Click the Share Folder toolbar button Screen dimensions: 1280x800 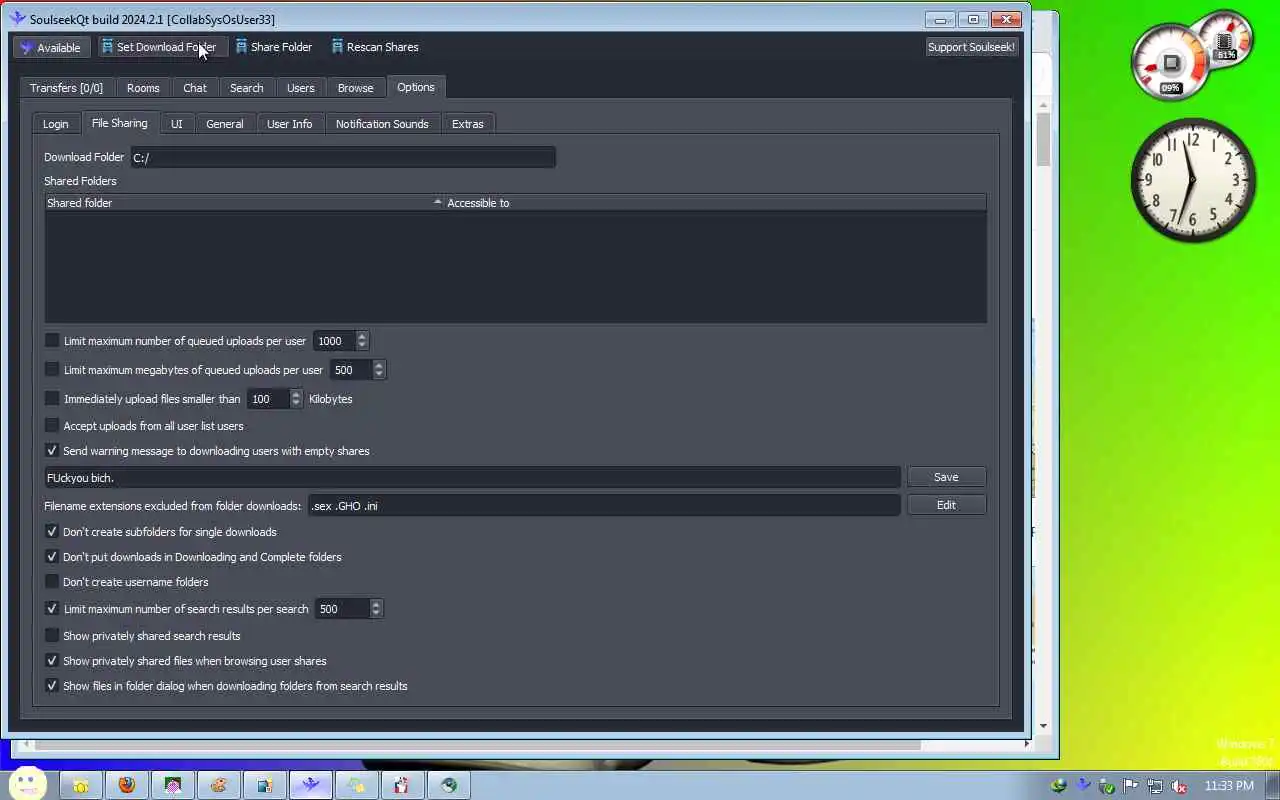point(273,47)
